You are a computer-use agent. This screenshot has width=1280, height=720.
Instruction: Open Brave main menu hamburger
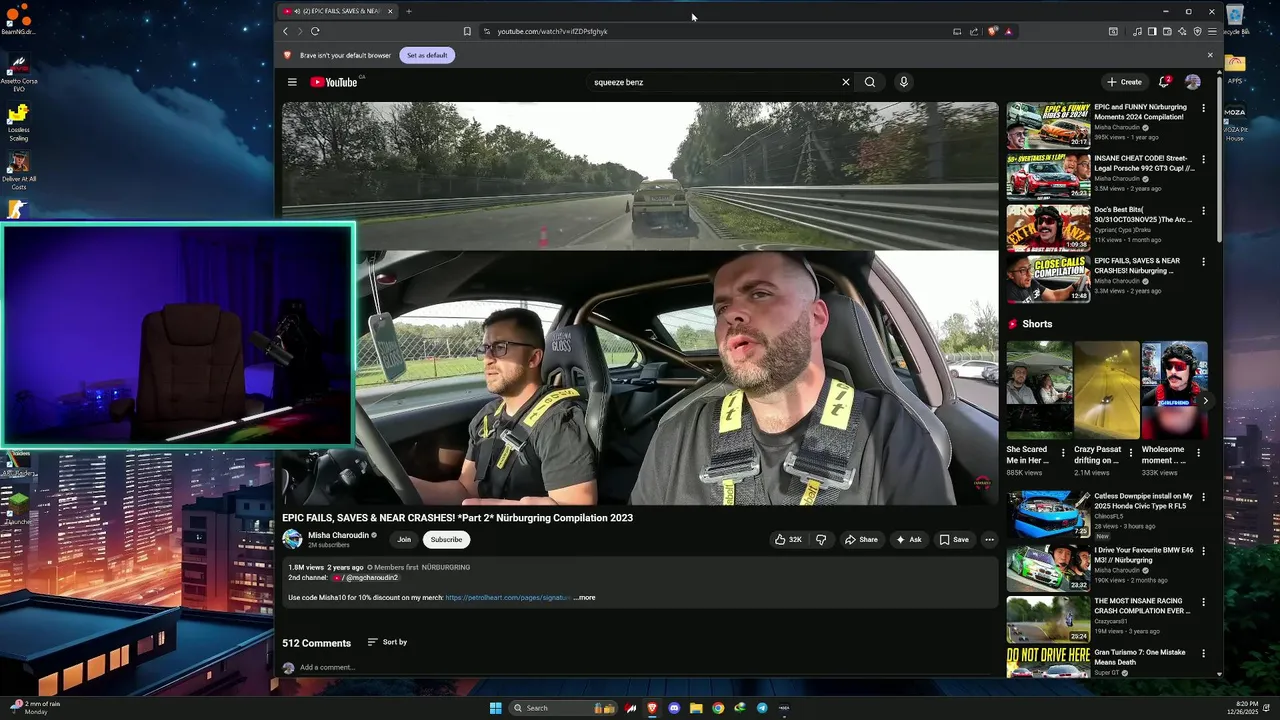tap(1212, 31)
